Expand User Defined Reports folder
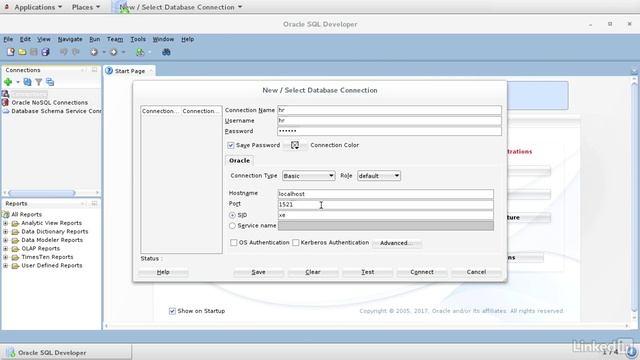Screen dimensions: 640x360 (6, 266)
